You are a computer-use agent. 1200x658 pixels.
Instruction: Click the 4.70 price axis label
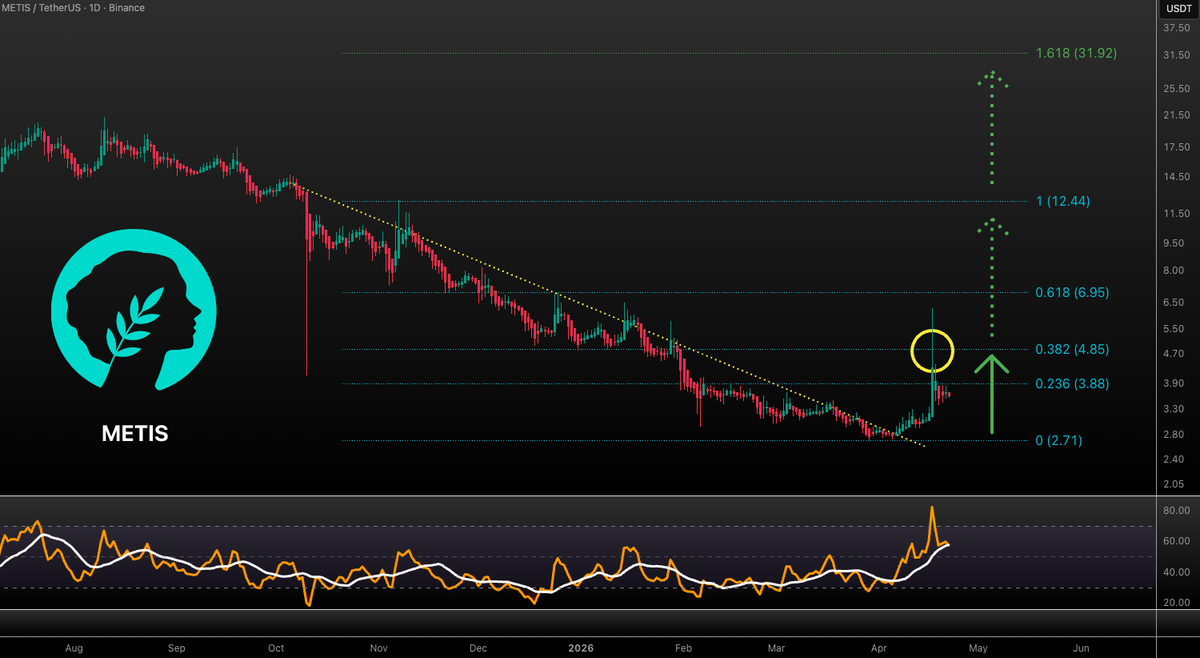(x=1176, y=353)
